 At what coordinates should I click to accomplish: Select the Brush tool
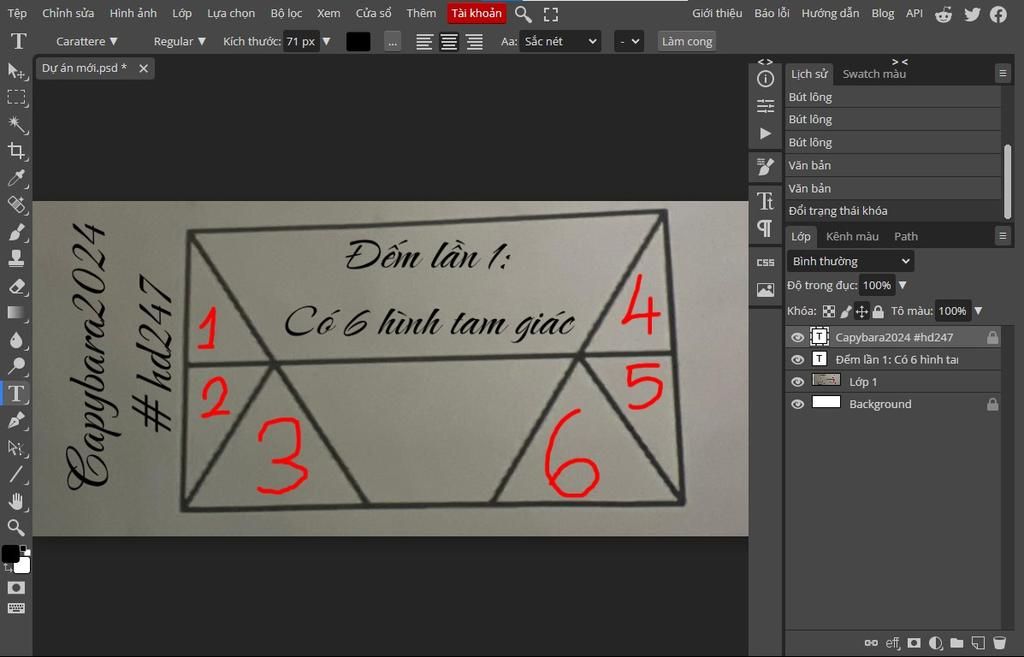[x=16, y=232]
